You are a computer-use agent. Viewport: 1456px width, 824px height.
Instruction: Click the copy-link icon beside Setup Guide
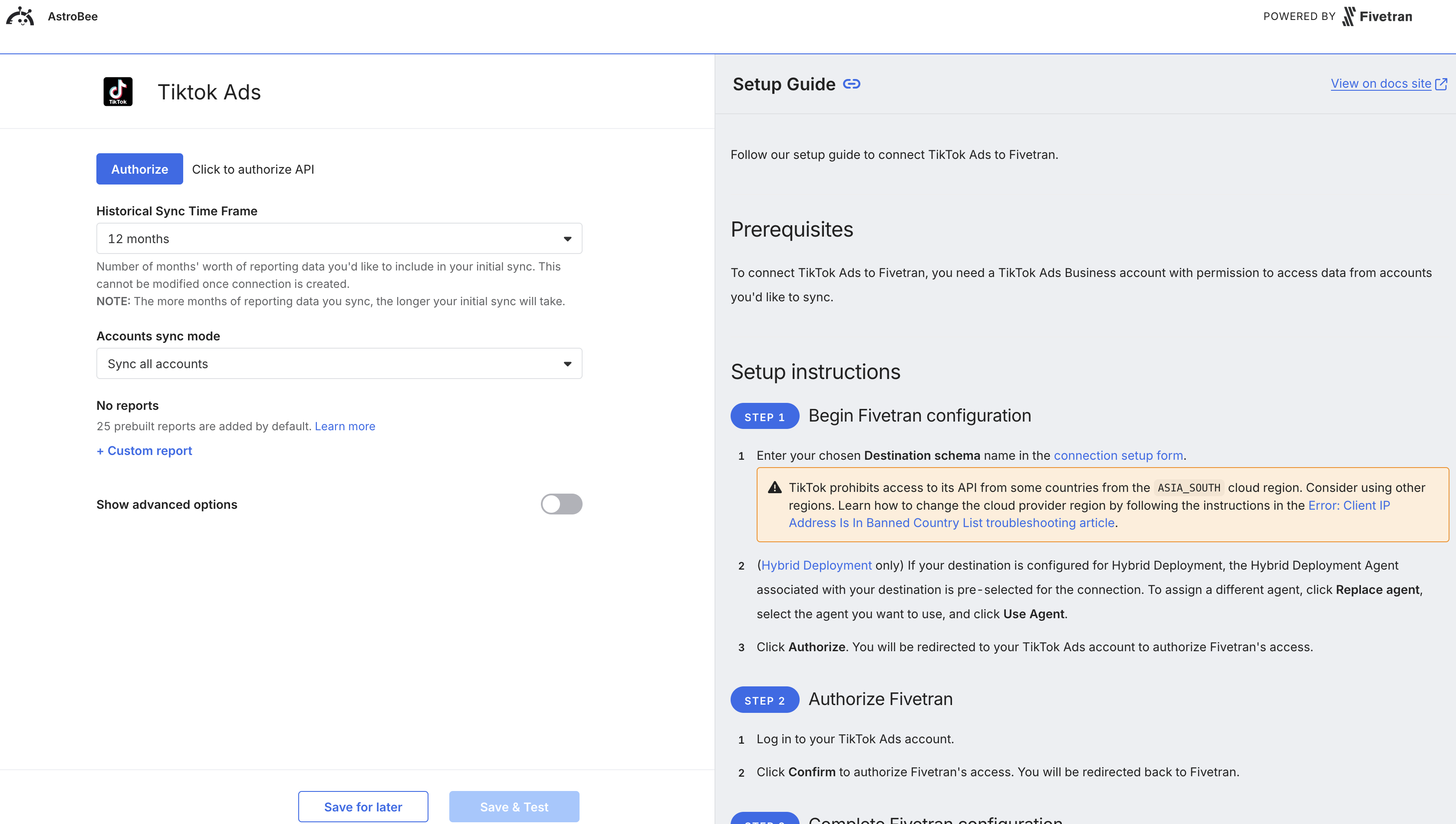[x=852, y=84]
